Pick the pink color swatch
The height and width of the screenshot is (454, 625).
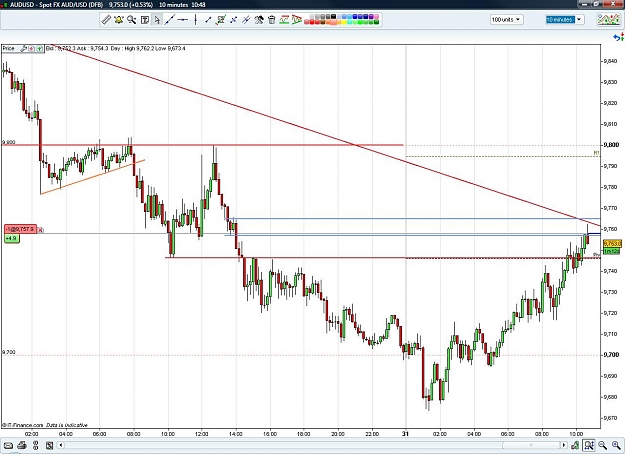[x=376, y=16]
